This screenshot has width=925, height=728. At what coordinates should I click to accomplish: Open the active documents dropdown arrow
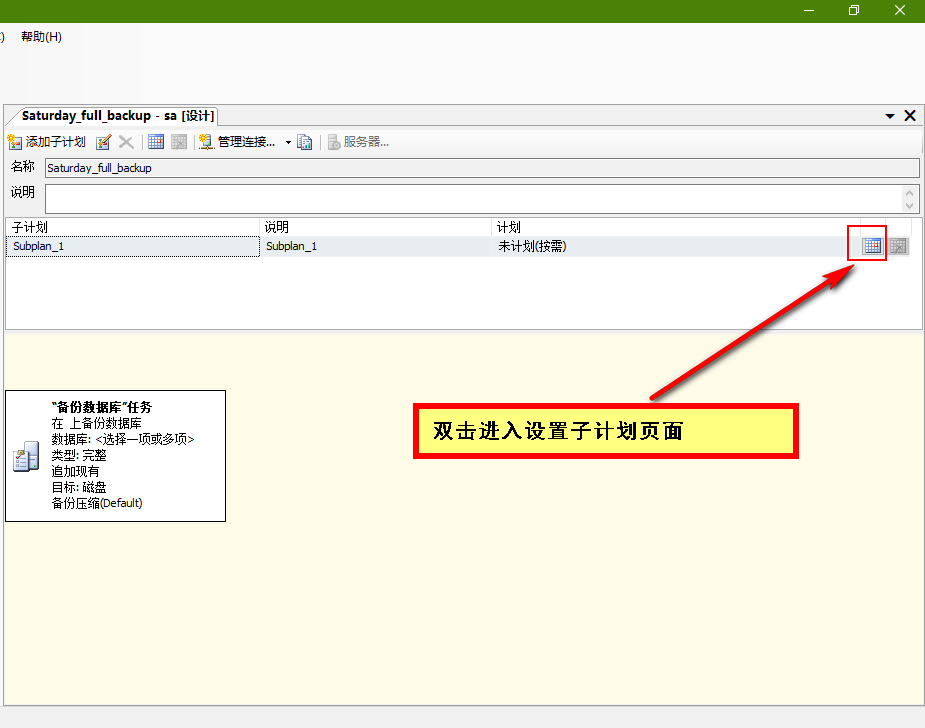[x=890, y=116]
